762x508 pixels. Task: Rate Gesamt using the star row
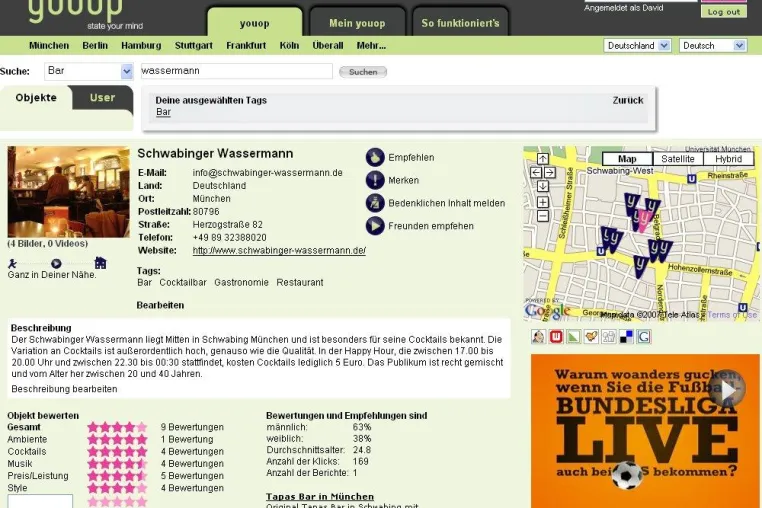pyautogui.click(x=117, y=427)
